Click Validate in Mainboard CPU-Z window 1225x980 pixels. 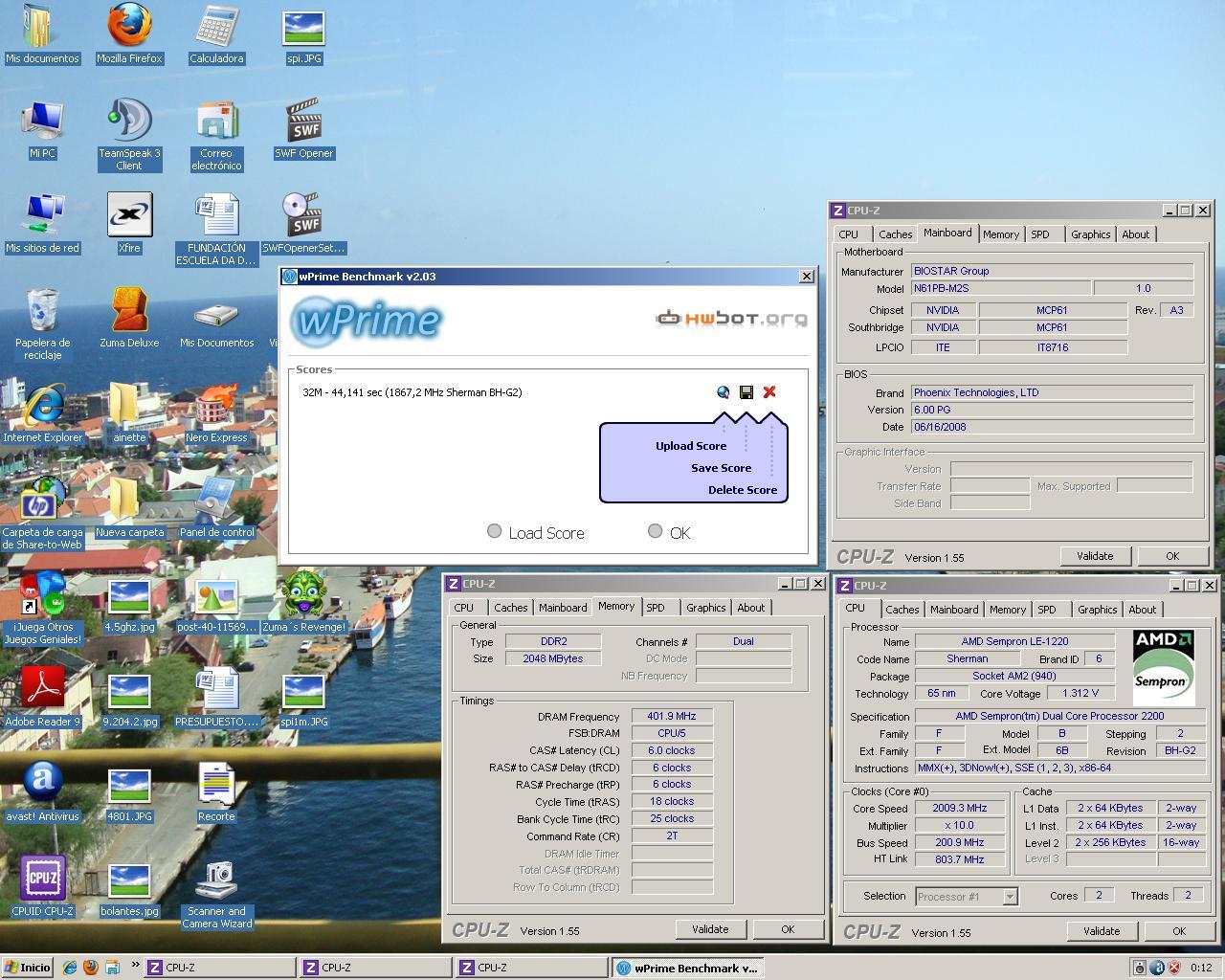pyautogui.click(x=1095, y=556)
